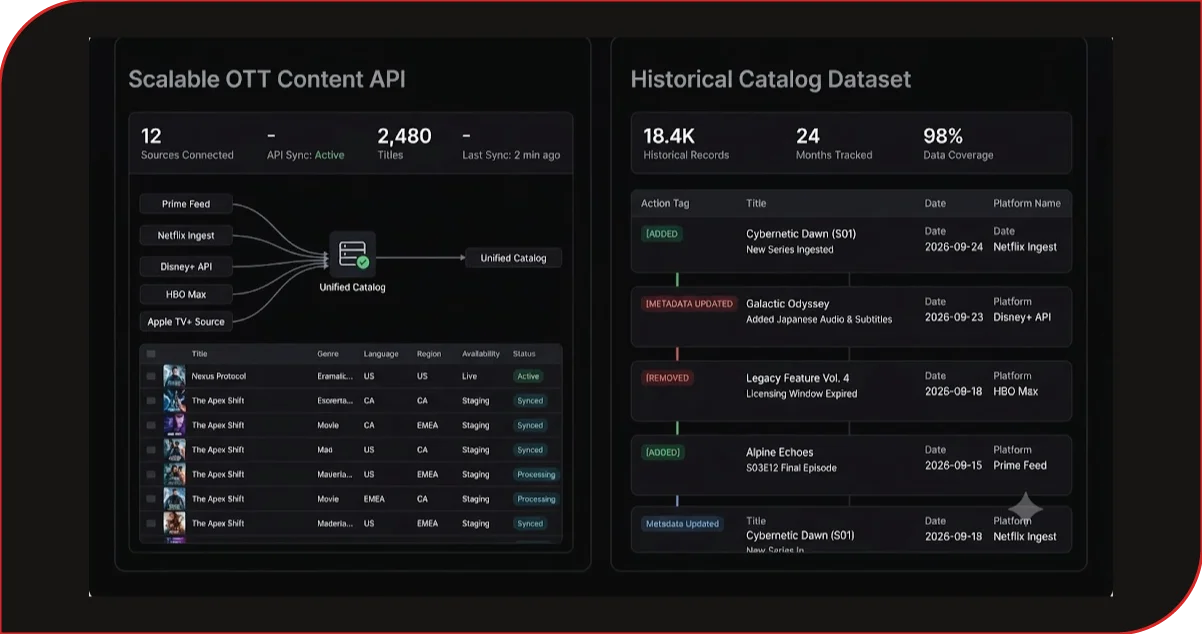Click 'Added Japanese Audio & Subtitles' text

tap(819, 320)
